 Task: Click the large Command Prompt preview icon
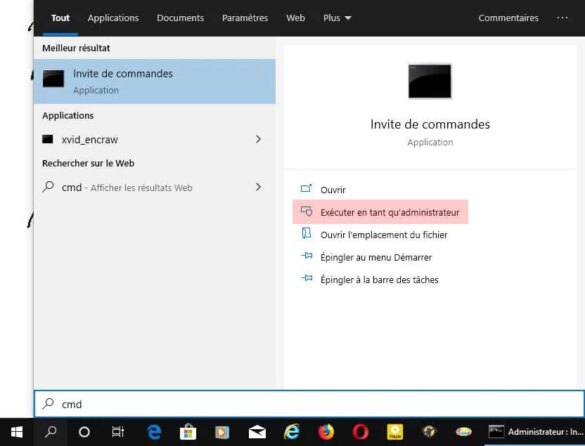click(x=430, y=81)
